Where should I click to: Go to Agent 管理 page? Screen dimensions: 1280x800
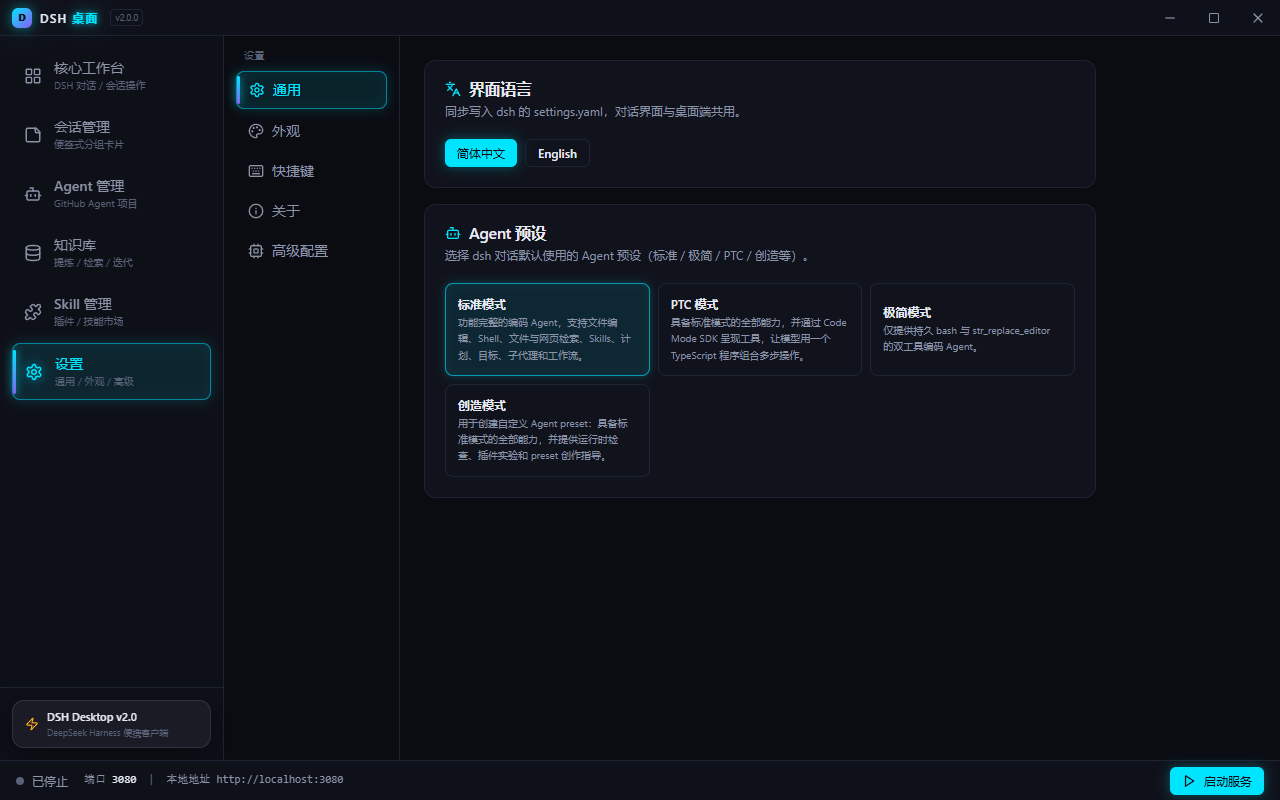[112, 194]
